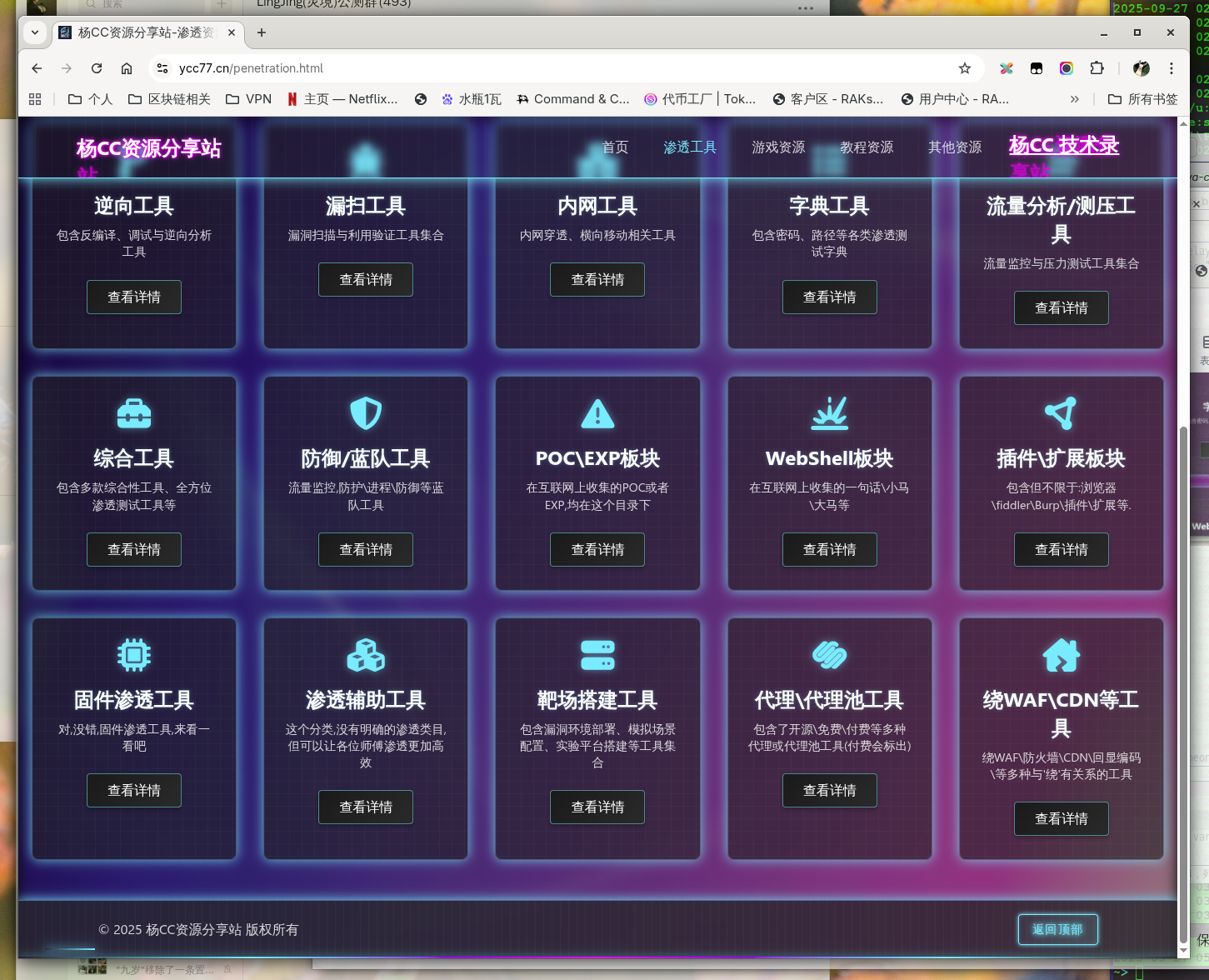Open the 游戏资源 navigation item
The width and height of the screenshot is (1209, 980).
[x=778, y=147]
